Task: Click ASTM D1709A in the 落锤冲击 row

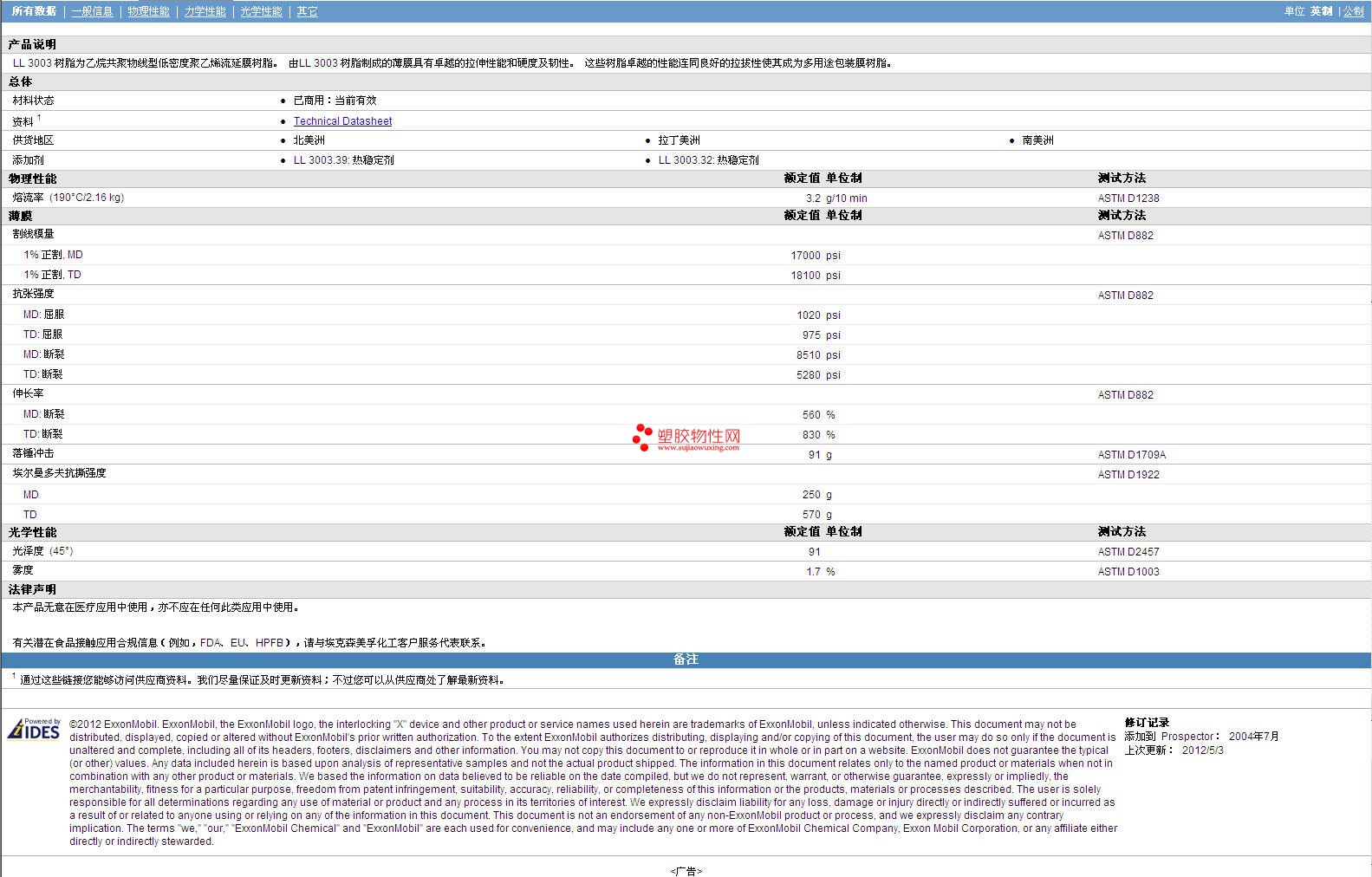Action: point(1131,455)
